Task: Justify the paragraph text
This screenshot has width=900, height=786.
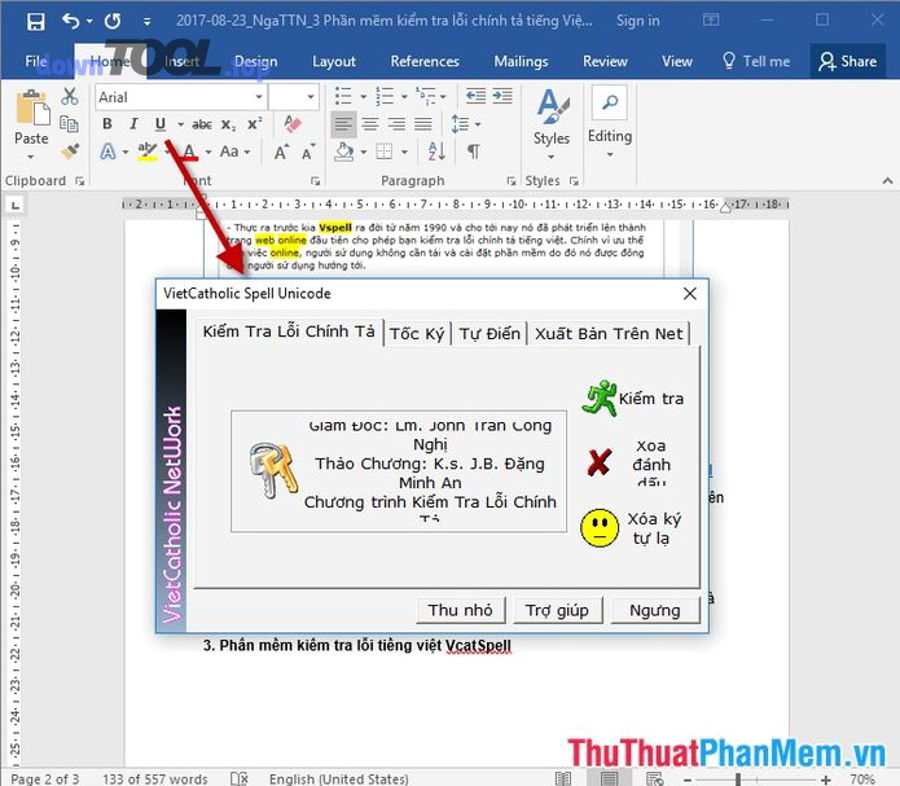Action: (423, 124)
